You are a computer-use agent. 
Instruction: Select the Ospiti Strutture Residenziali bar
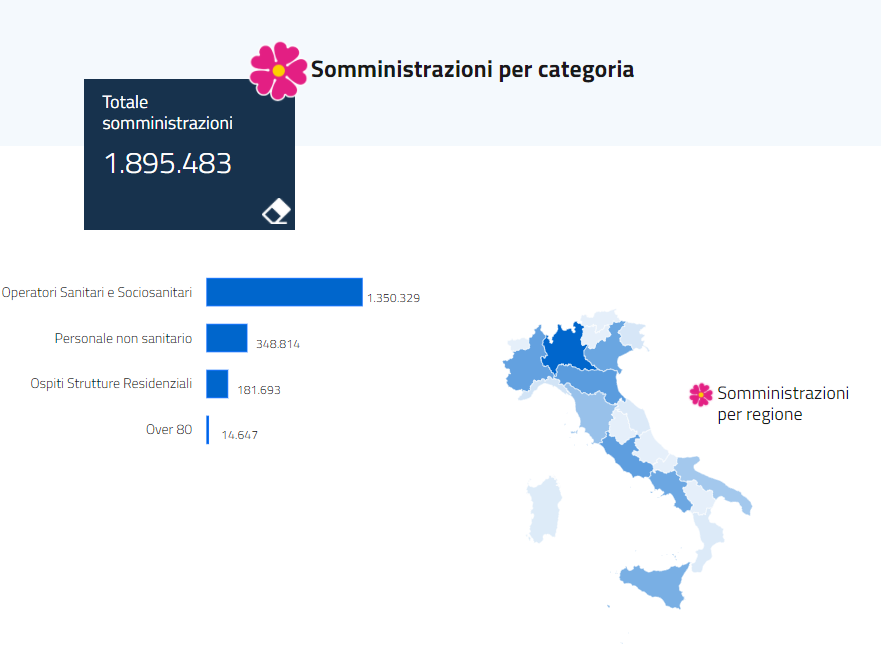point(217,384)
